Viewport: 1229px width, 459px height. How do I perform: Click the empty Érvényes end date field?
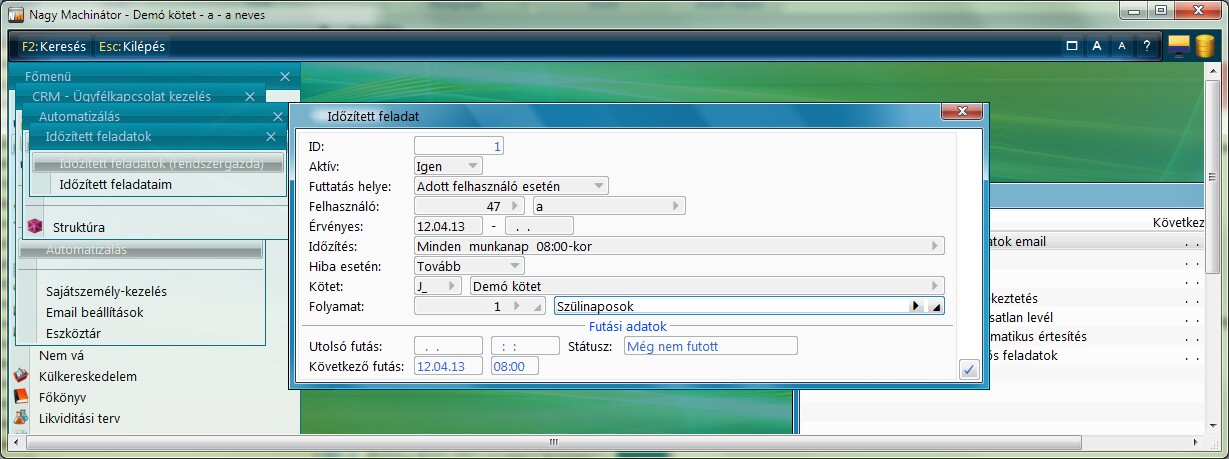tap(539, 225)
